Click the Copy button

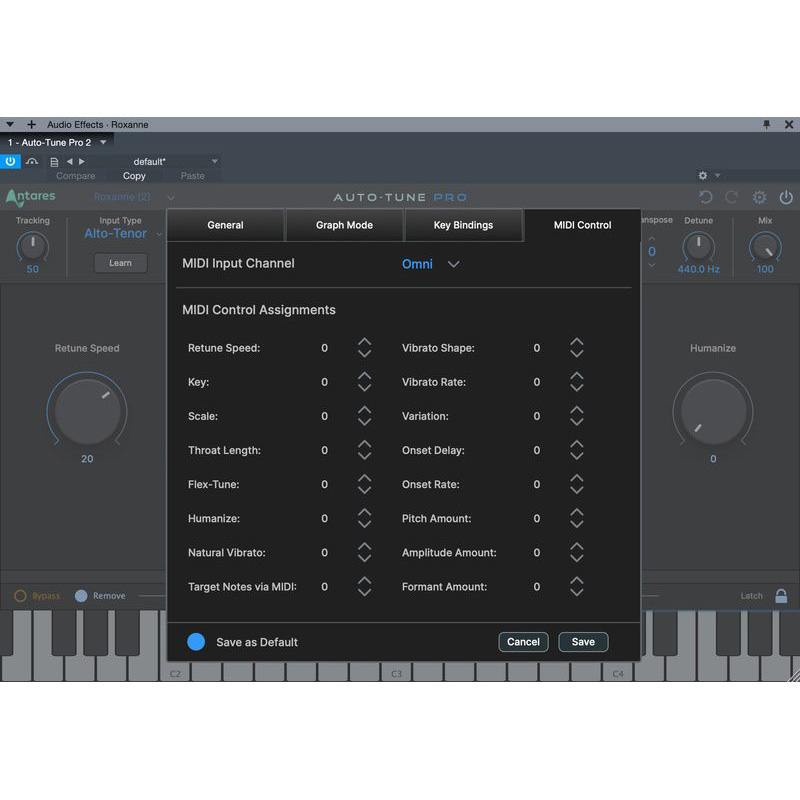point(134,176)
